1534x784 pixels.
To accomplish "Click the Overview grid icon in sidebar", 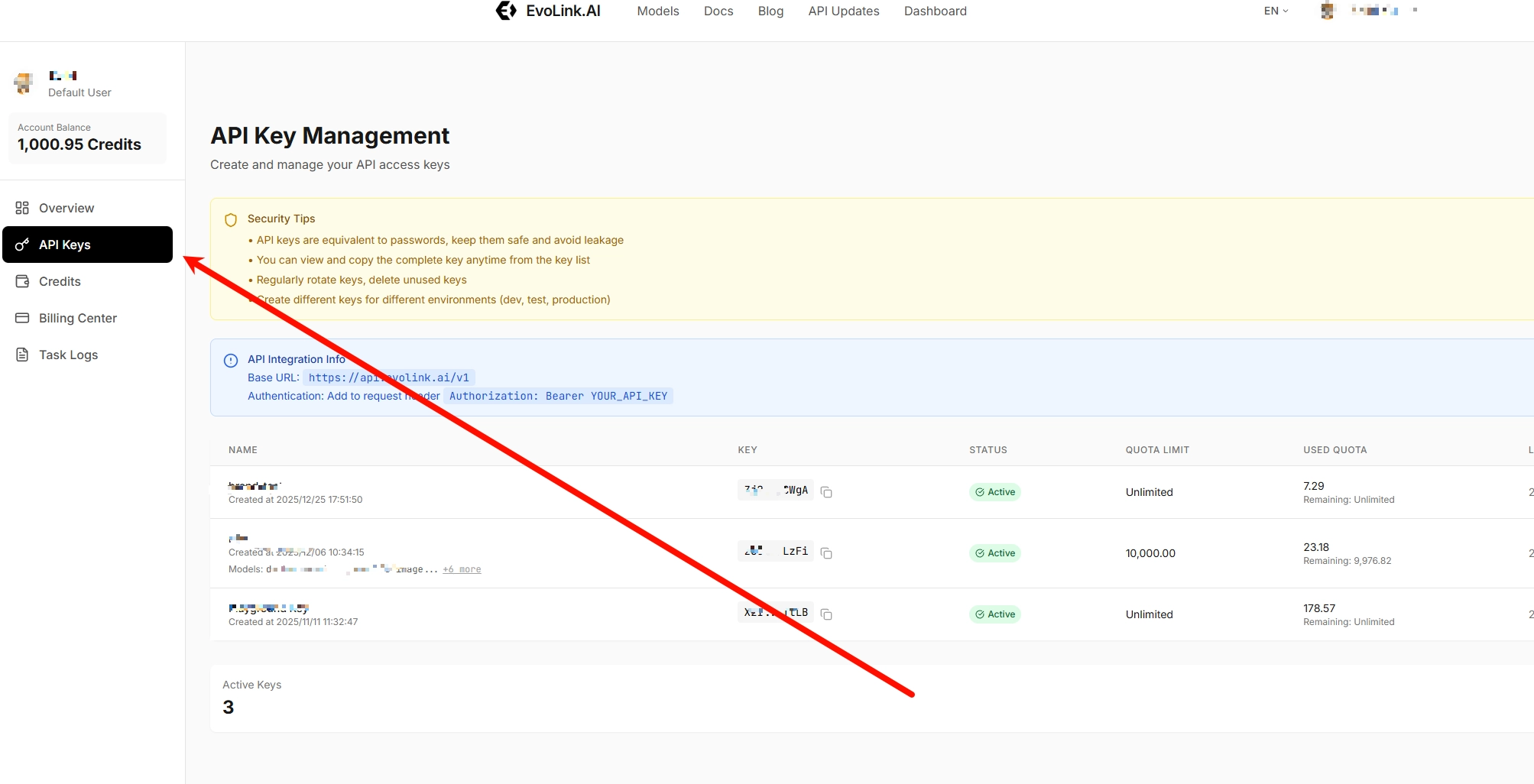I will [22, 208].
